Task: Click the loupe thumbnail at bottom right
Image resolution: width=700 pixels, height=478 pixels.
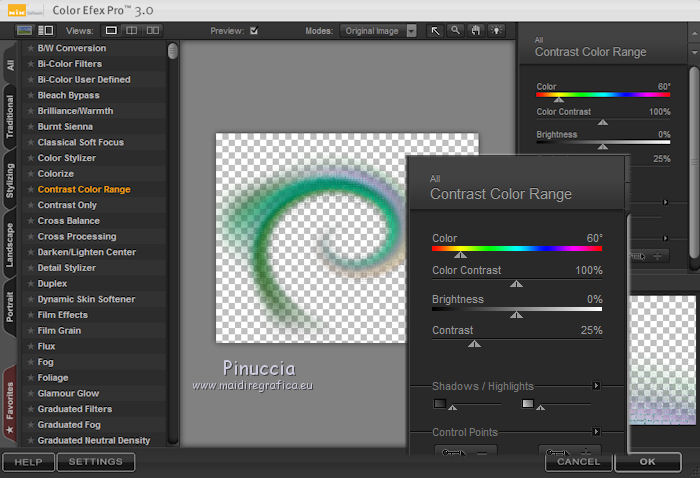Action: [662, 360]
